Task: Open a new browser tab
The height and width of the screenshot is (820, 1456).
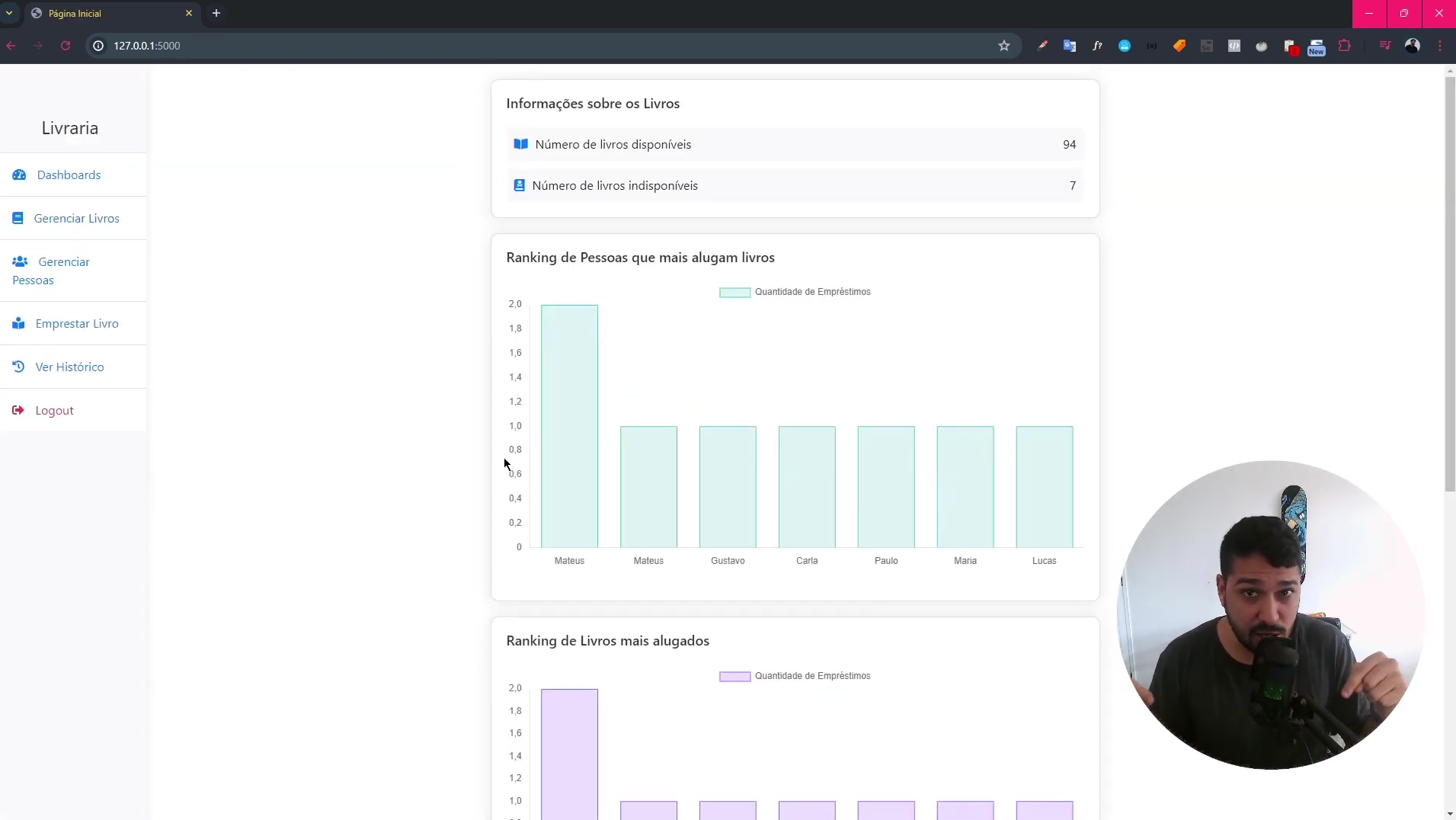Action: click(216, 13)
